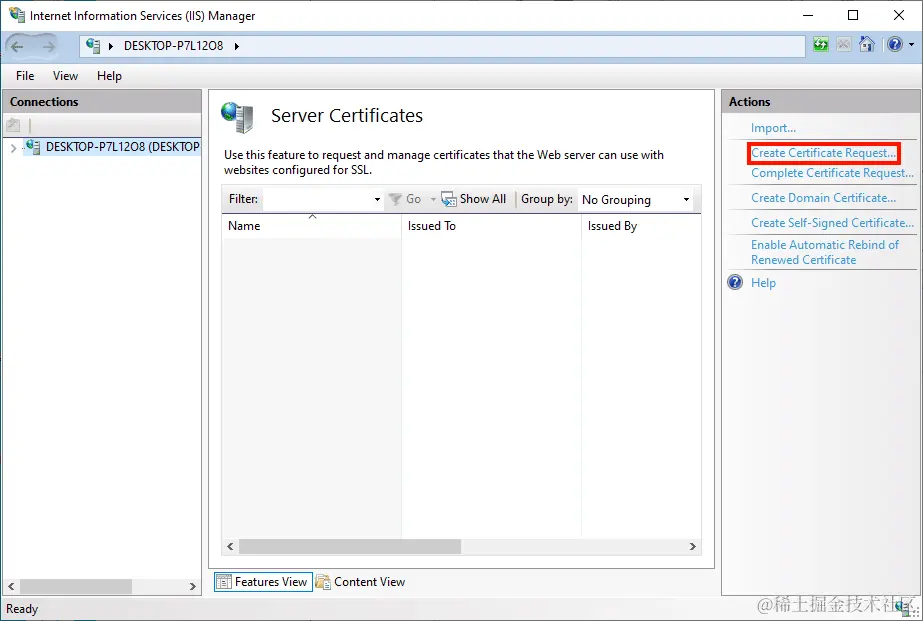The height and width of the screenshot is (621, 923).
Task: Open dropdown arrow beside toolbar help icon
Action: click(x=911, y=45)
